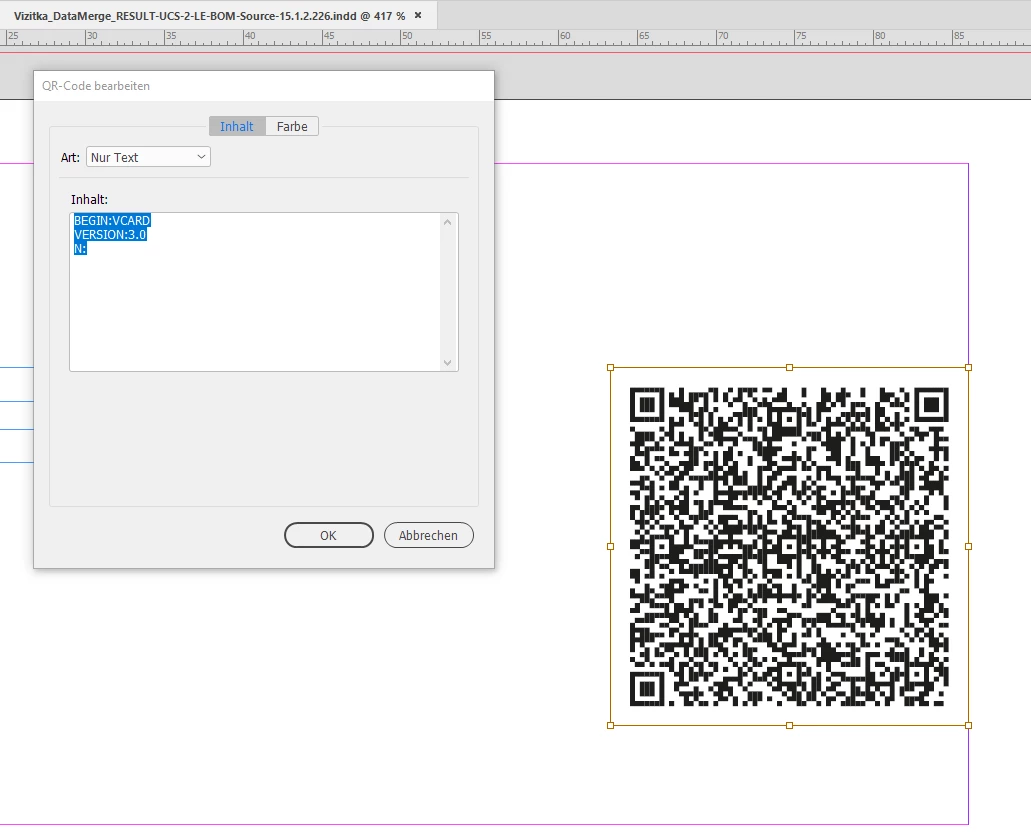Select the Inhalt tab
1031x838 pixels.
point(237,126)
